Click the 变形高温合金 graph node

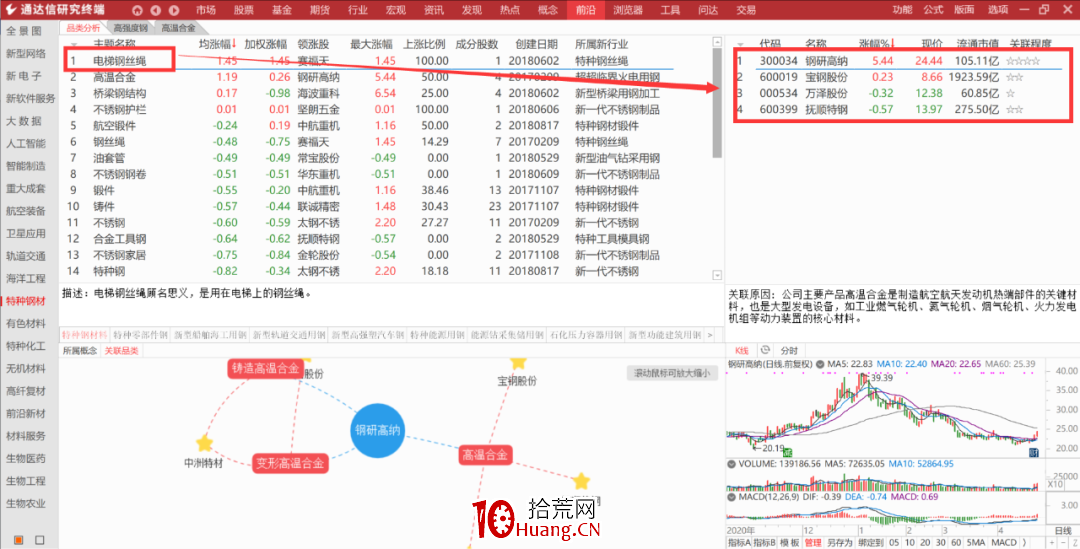(x=289, y=463)
